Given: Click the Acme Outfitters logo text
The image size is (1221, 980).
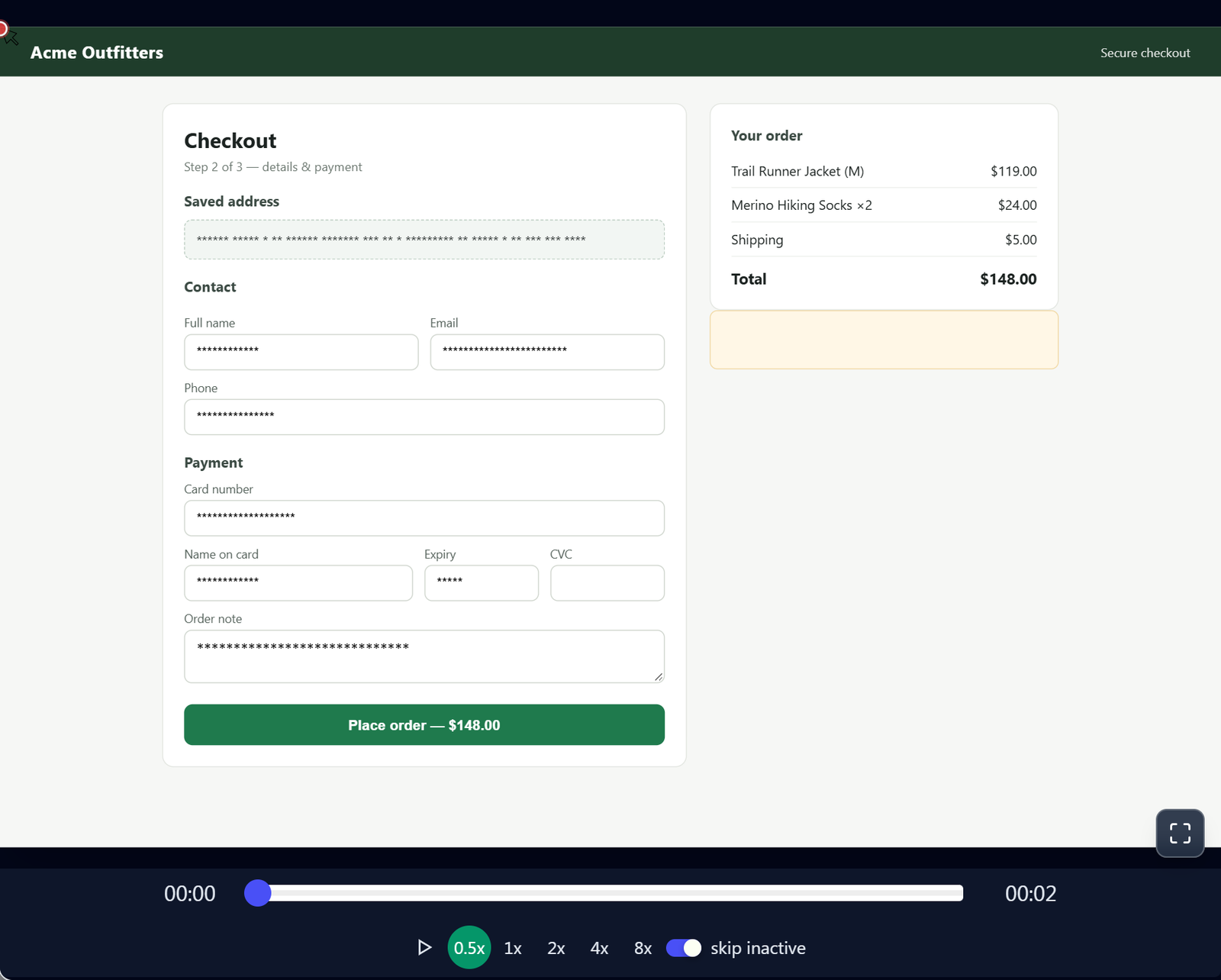Looking at the screenshot, I should click(x=97, y=53).
